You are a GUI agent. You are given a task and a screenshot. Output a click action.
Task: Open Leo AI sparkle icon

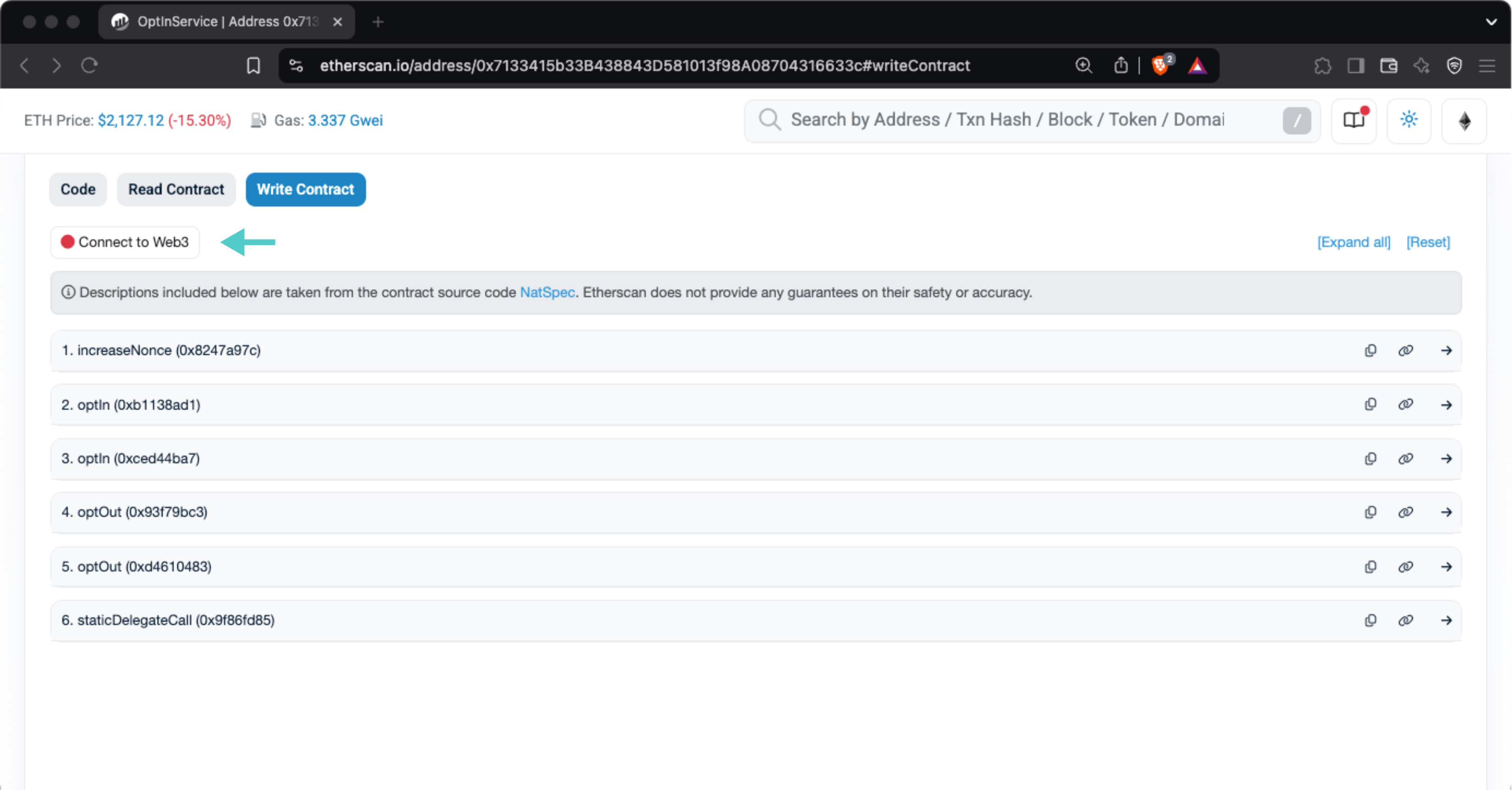point(1421,65)
